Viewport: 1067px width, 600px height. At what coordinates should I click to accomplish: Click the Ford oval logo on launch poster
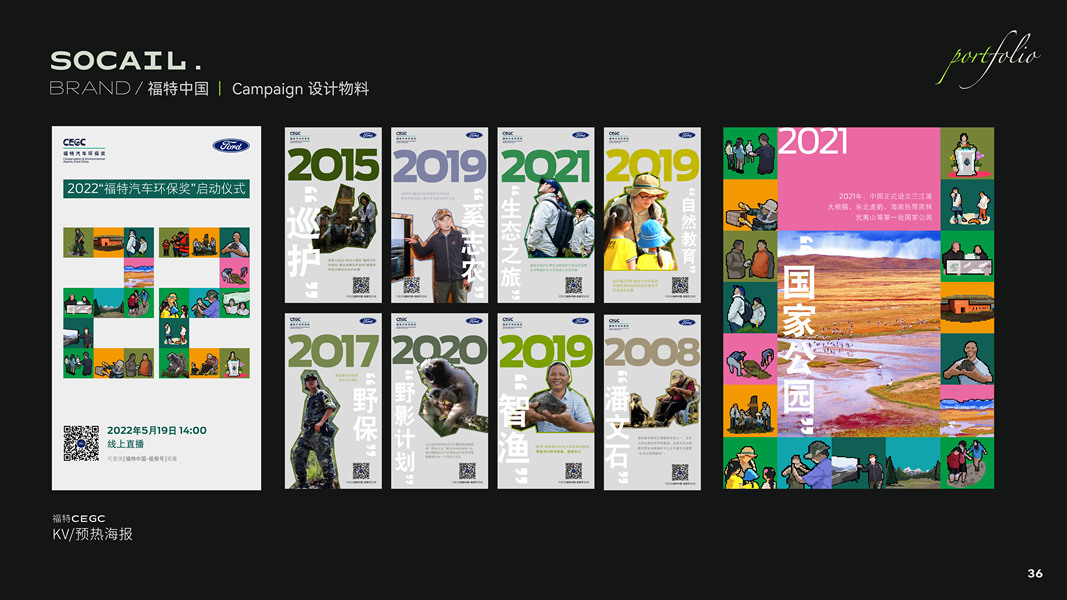[231, 146]
